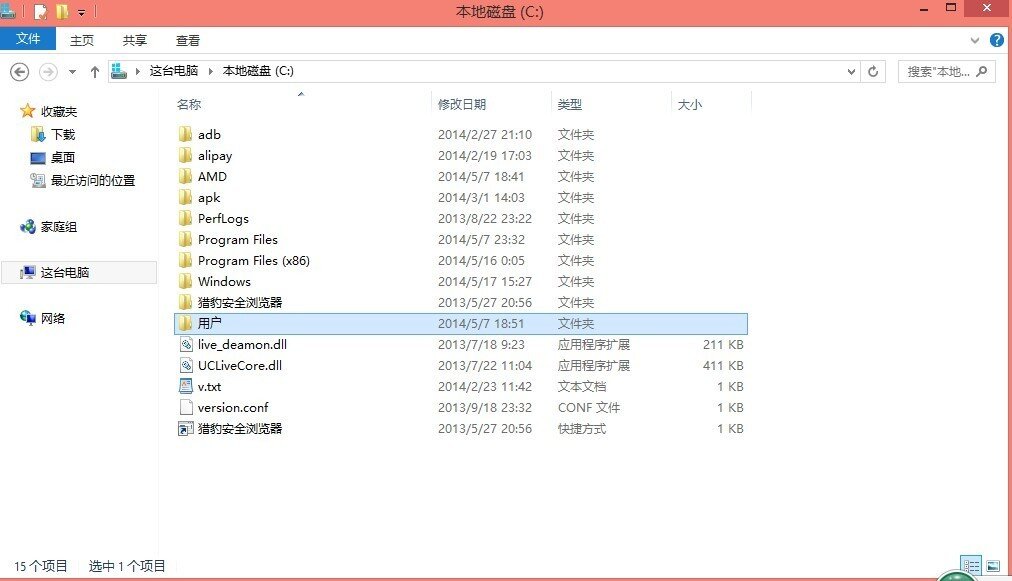Select Program Files folder icon

coord(185,240)
